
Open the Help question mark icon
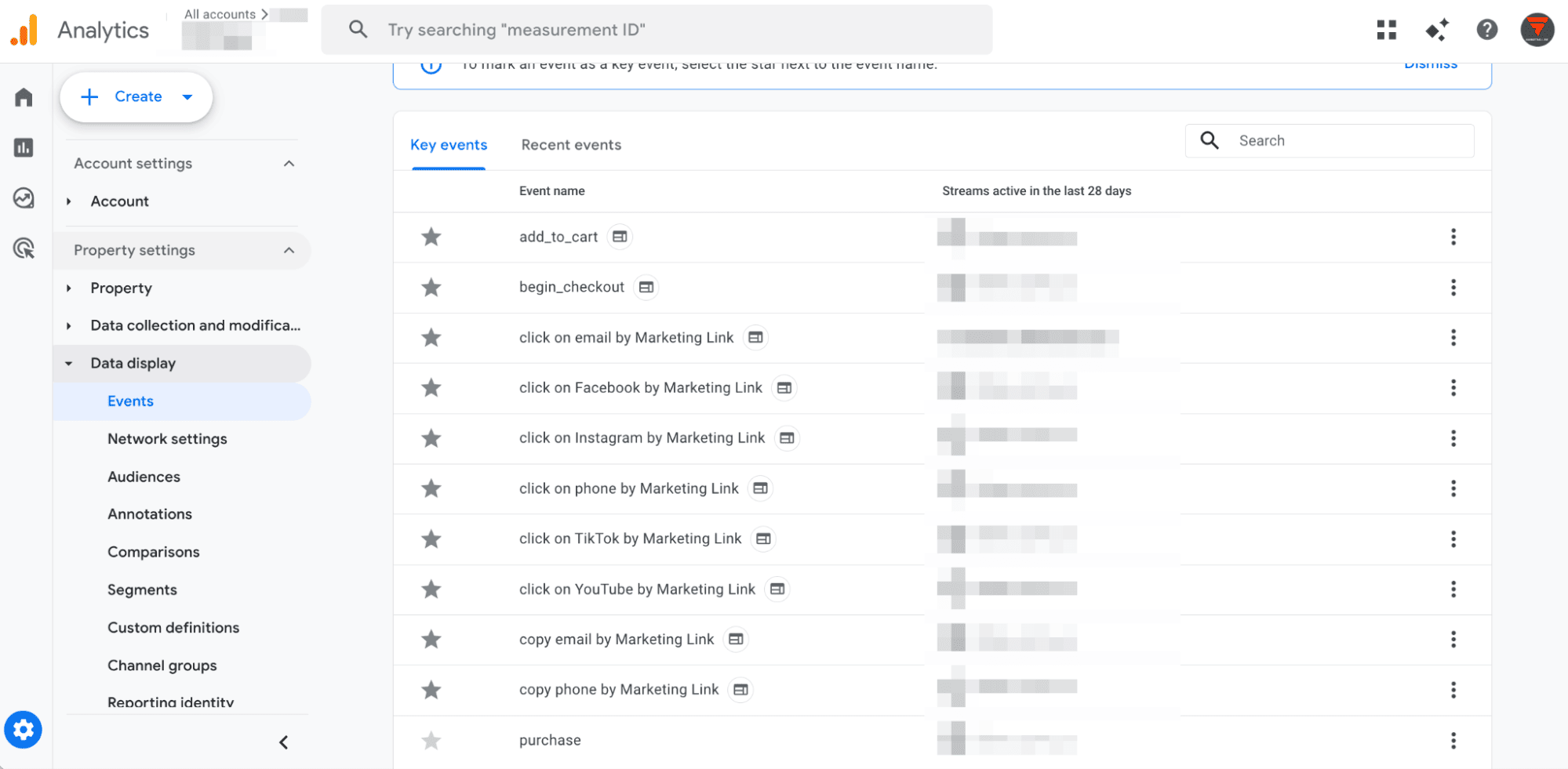click(x=1487, y=30)
